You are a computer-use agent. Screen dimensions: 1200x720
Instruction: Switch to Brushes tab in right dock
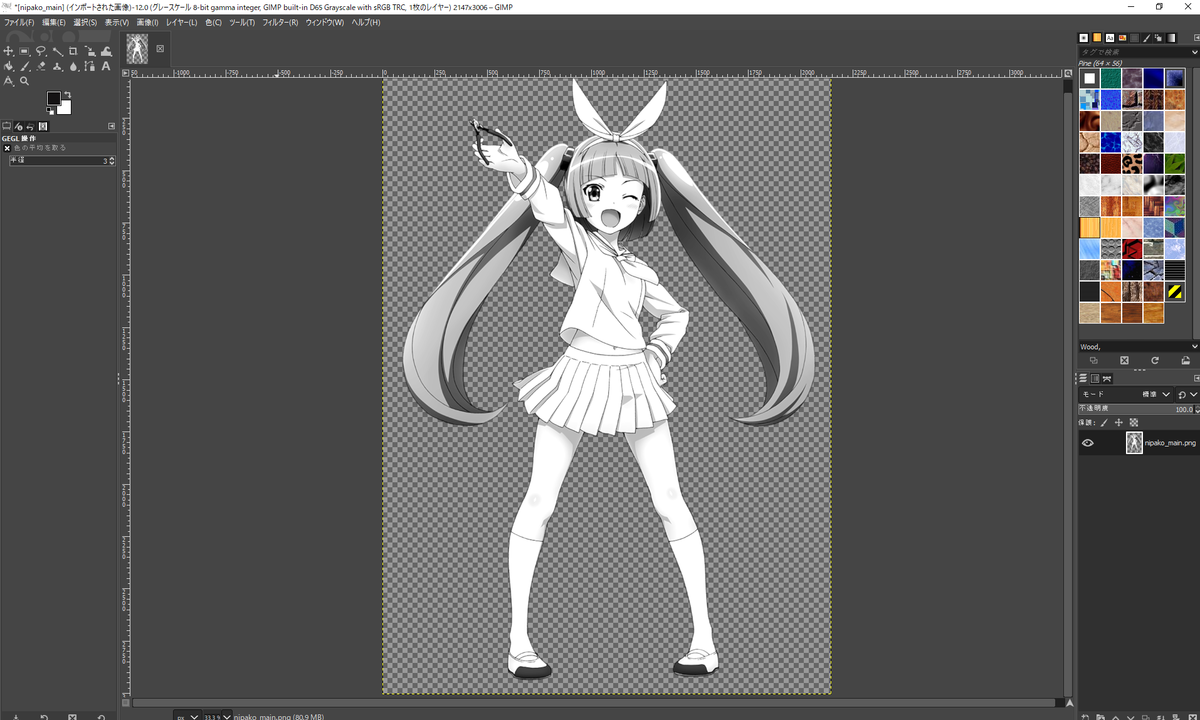pos(1084,38)
